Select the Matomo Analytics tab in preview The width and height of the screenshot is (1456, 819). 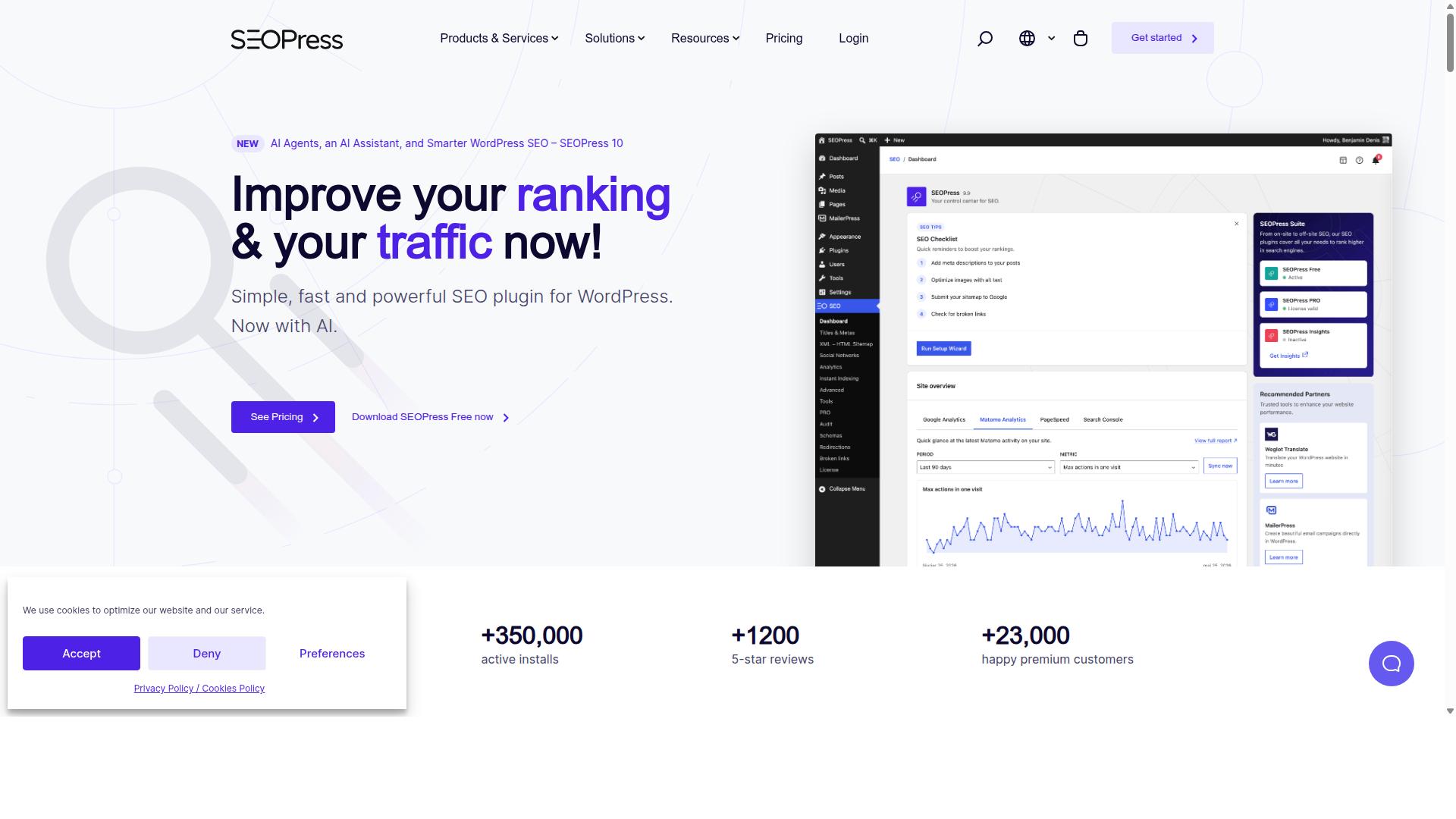coord(1003,419)
